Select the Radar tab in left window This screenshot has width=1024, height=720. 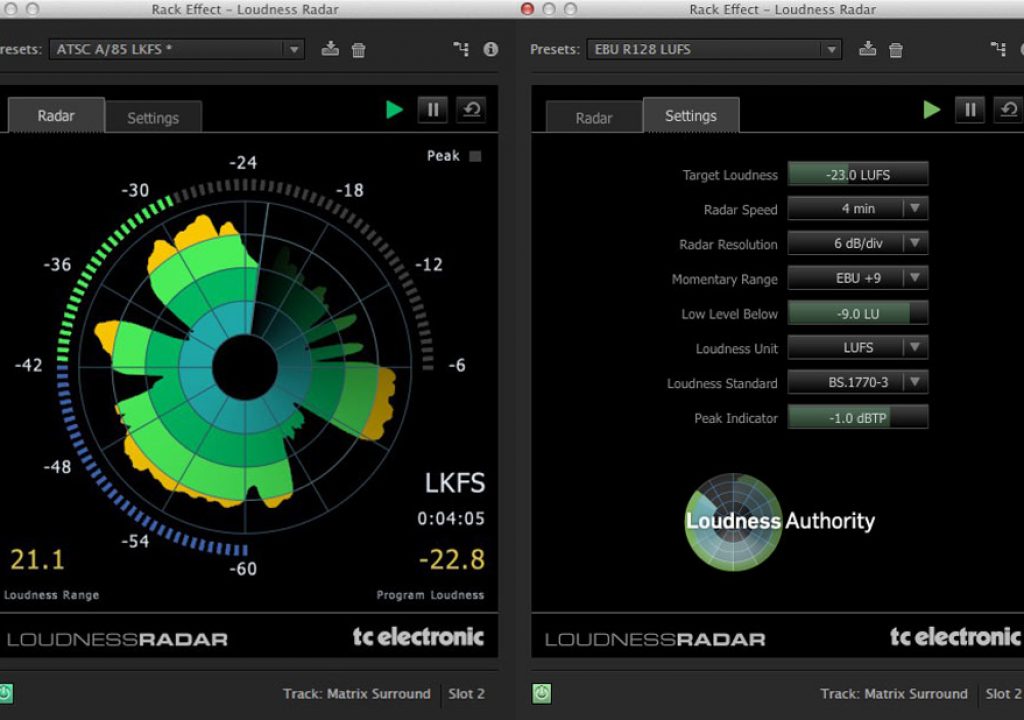56,116
